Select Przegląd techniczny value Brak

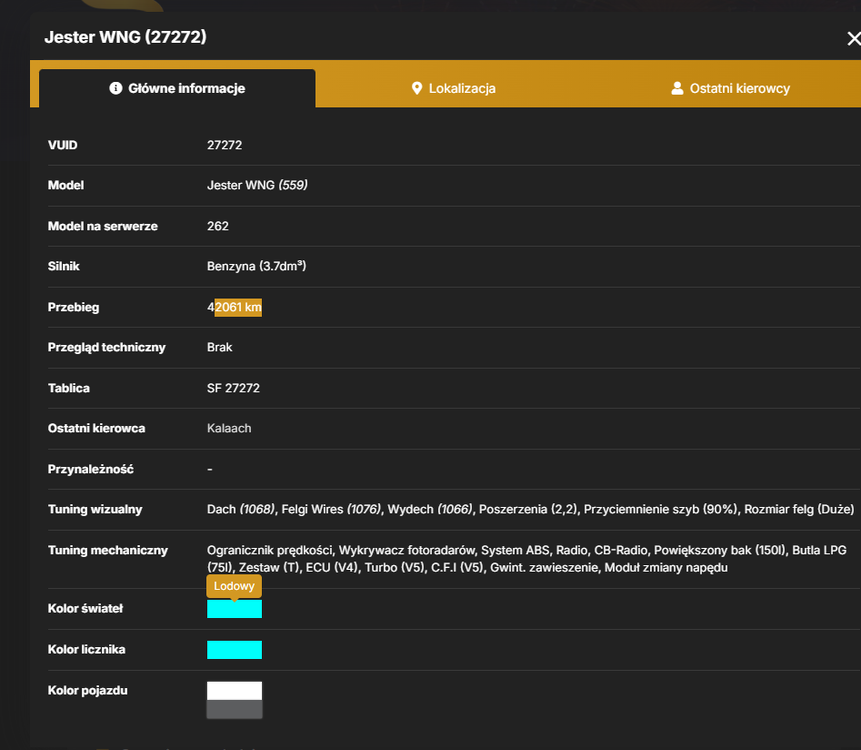tap(220, 348)
